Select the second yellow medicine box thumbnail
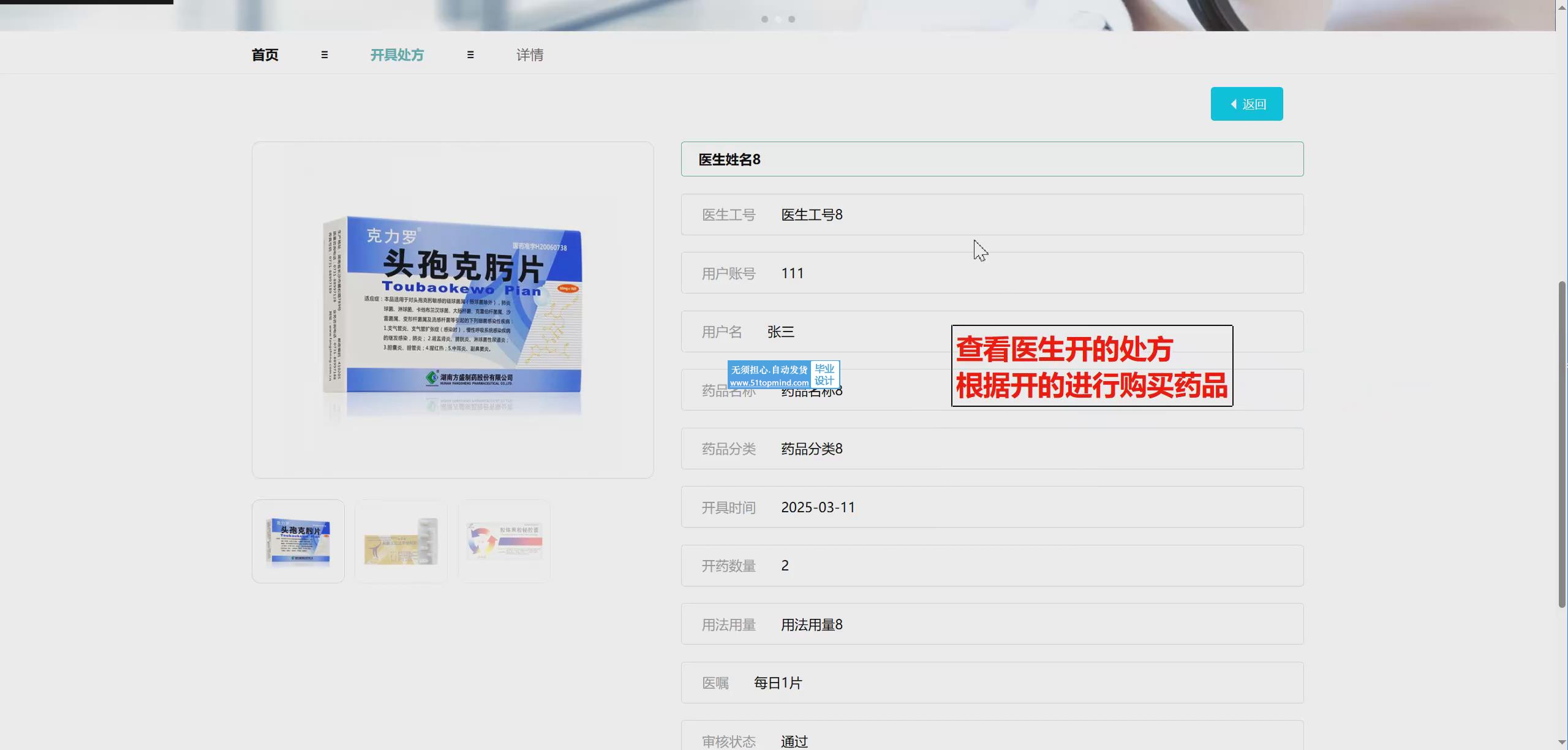 point(401,541)
